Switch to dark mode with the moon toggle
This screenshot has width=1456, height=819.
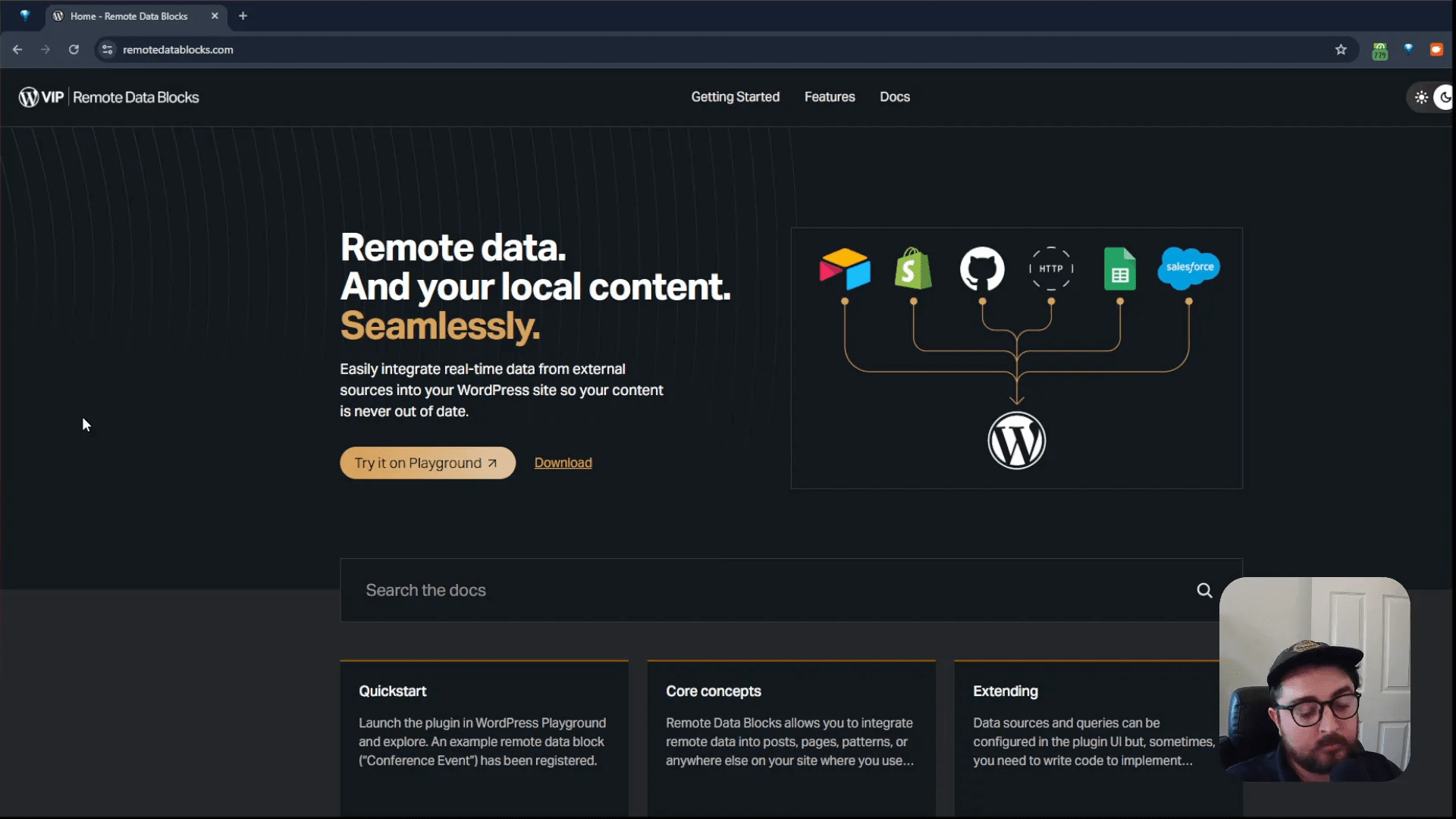point(1445,97)
